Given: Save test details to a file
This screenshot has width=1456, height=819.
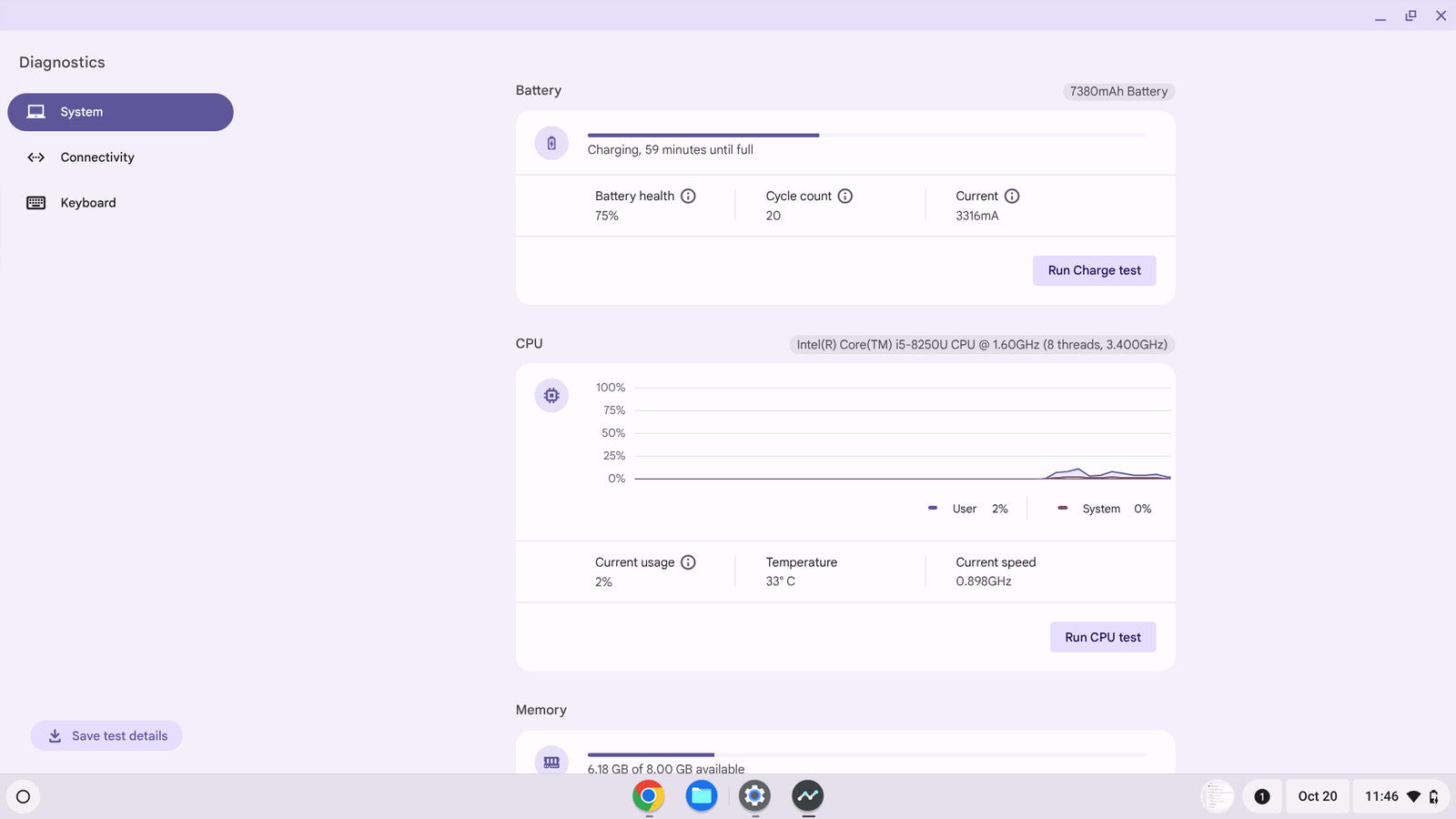Looking at the screenshot, I should pyautogui.click(x=106, y=735).
